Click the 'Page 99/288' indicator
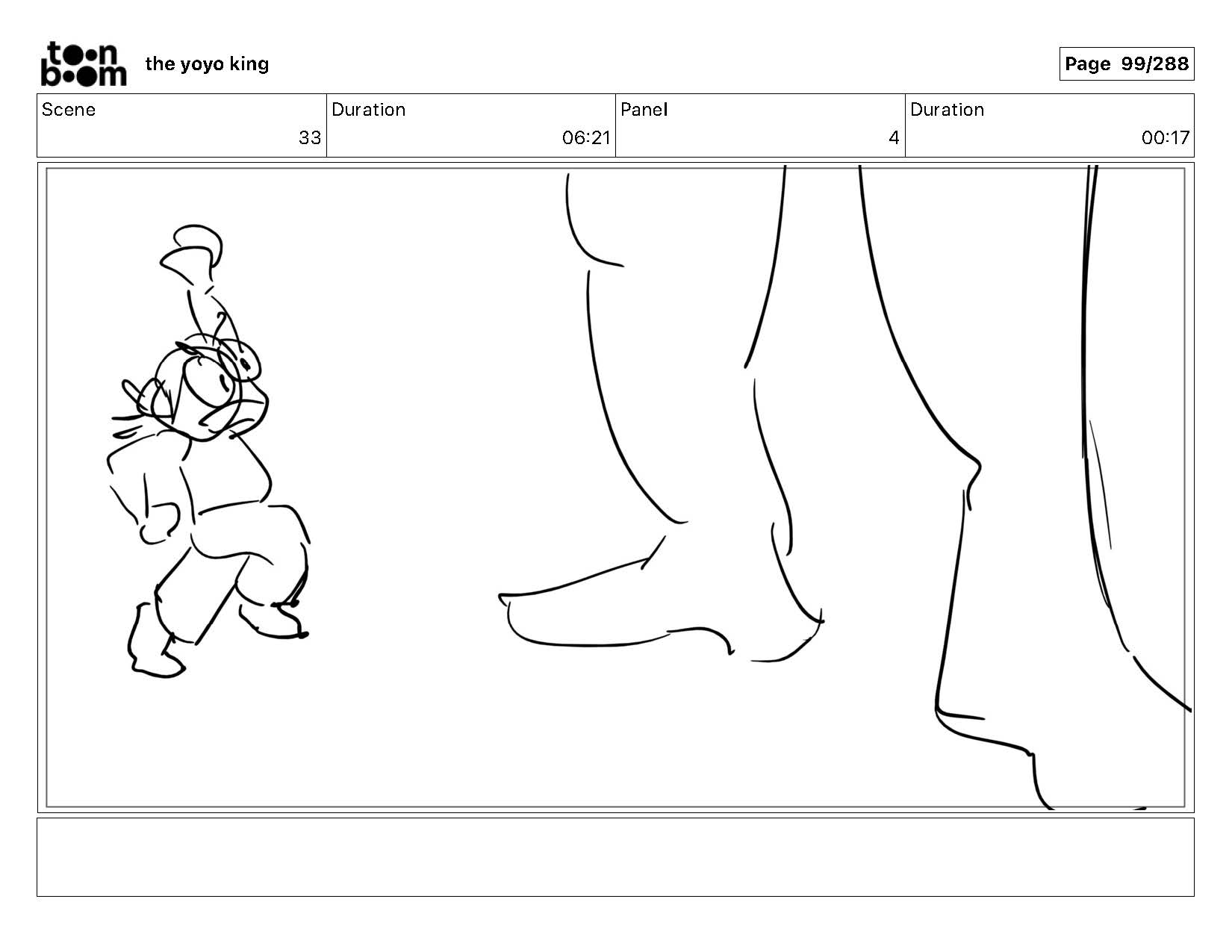The width and height of the screenshot is (1232, 952). click(x=1126, y=64)
